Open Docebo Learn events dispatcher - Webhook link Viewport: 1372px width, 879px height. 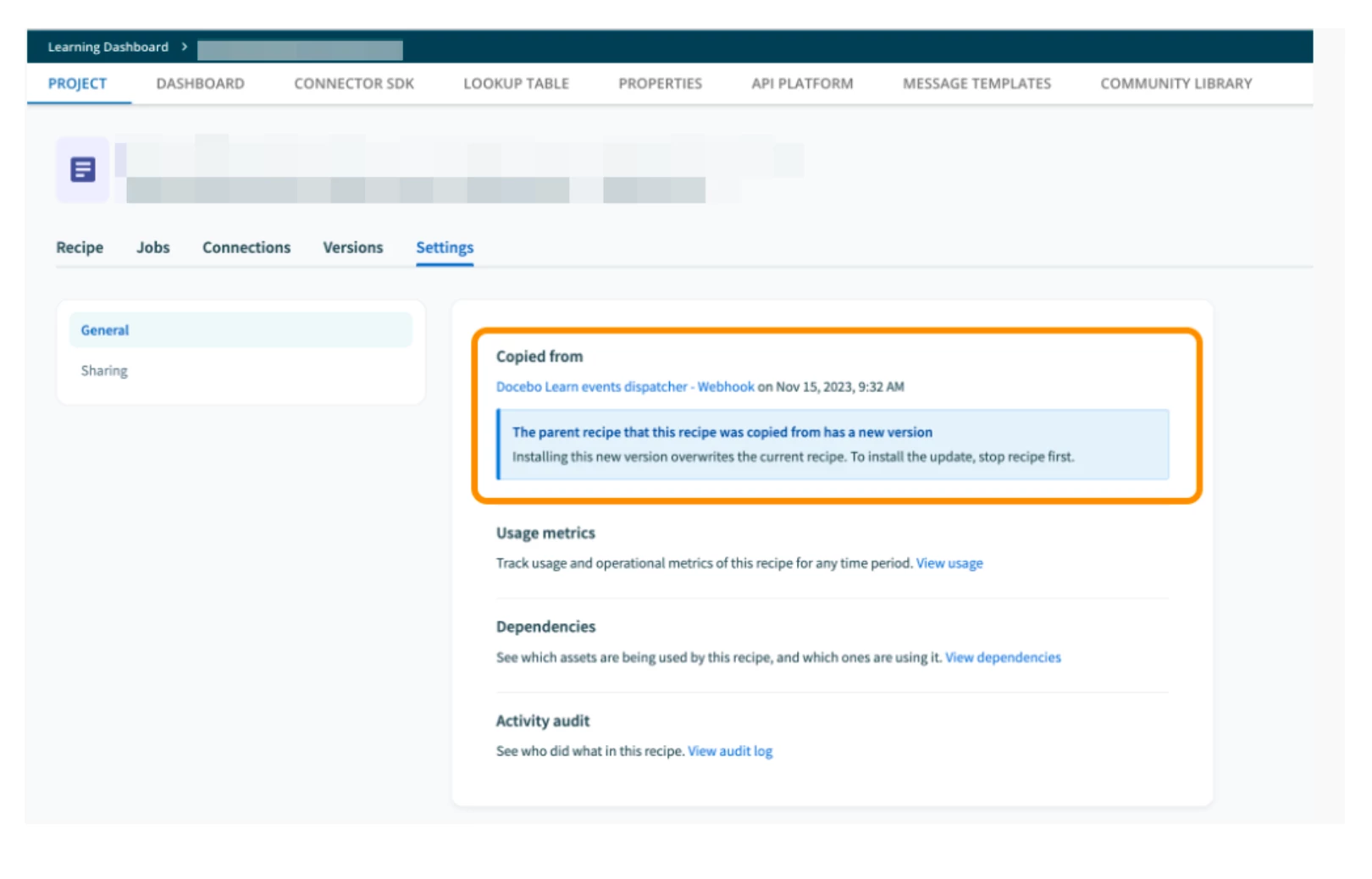[x=625, y=387]
